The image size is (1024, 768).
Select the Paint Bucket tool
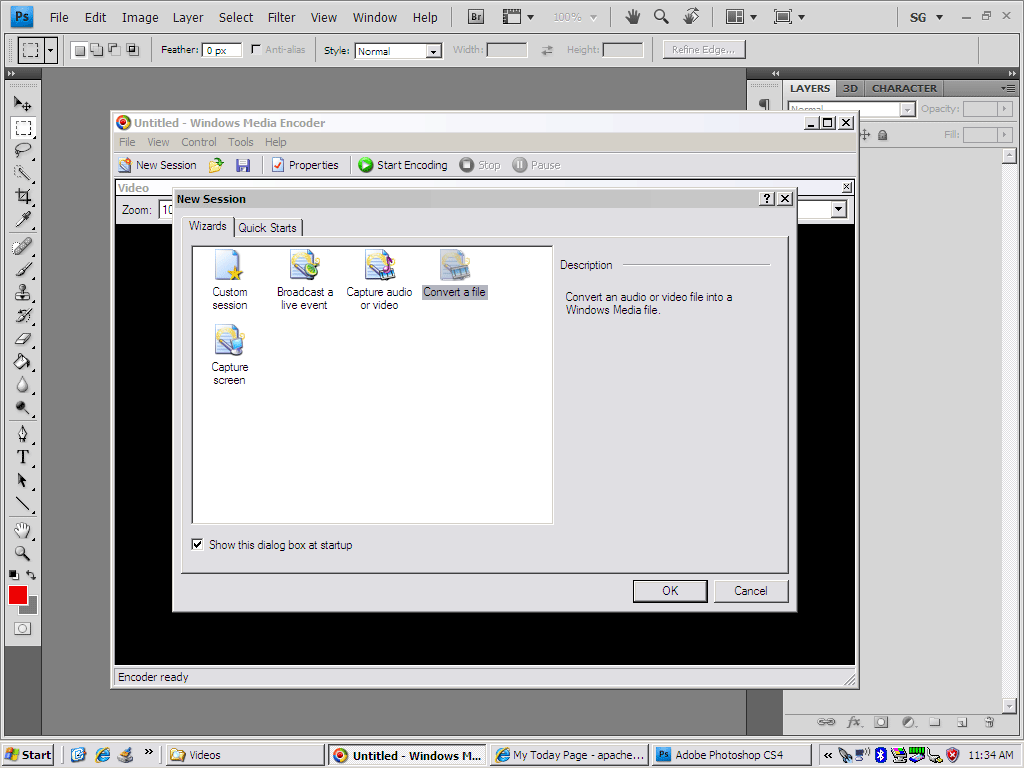point(23,361)
